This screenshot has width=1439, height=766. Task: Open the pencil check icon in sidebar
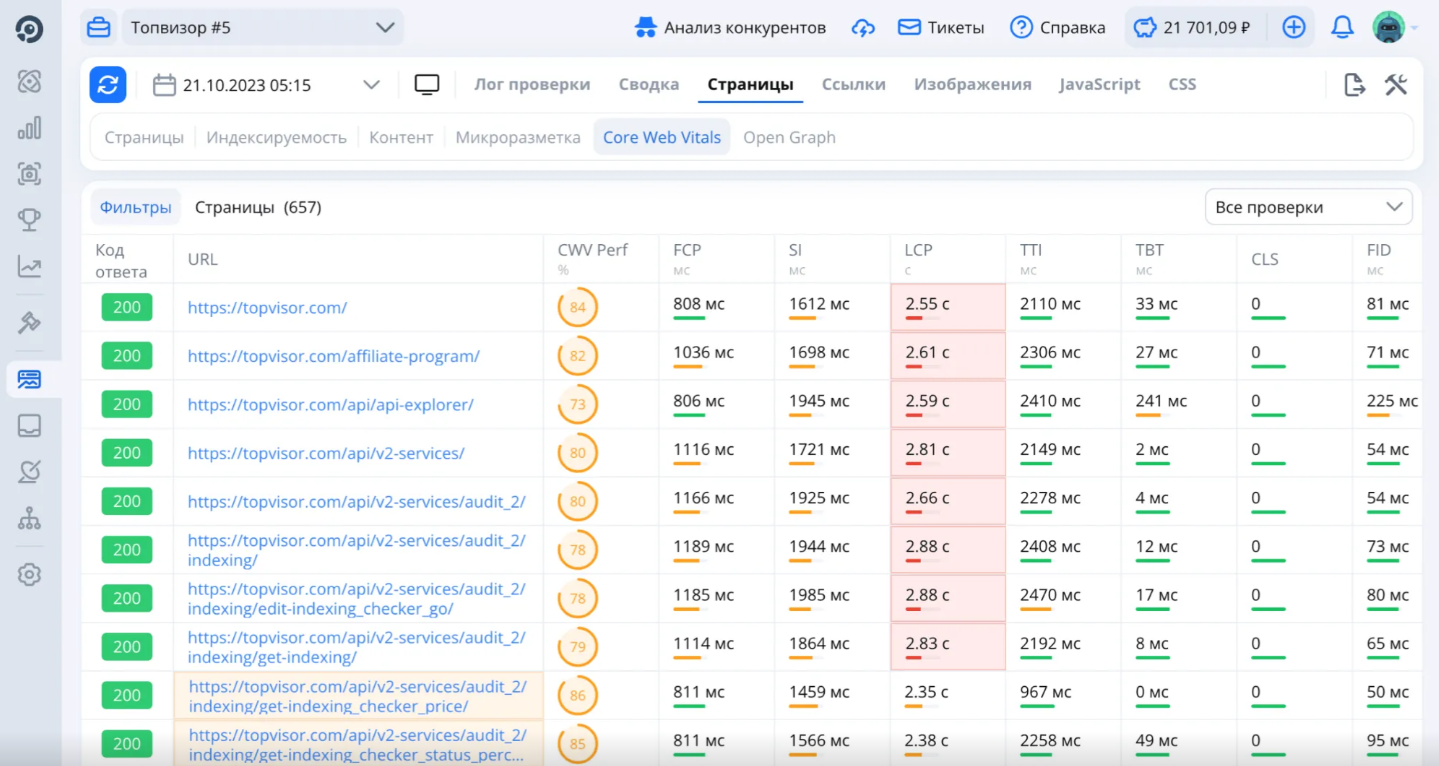[29, 472]
